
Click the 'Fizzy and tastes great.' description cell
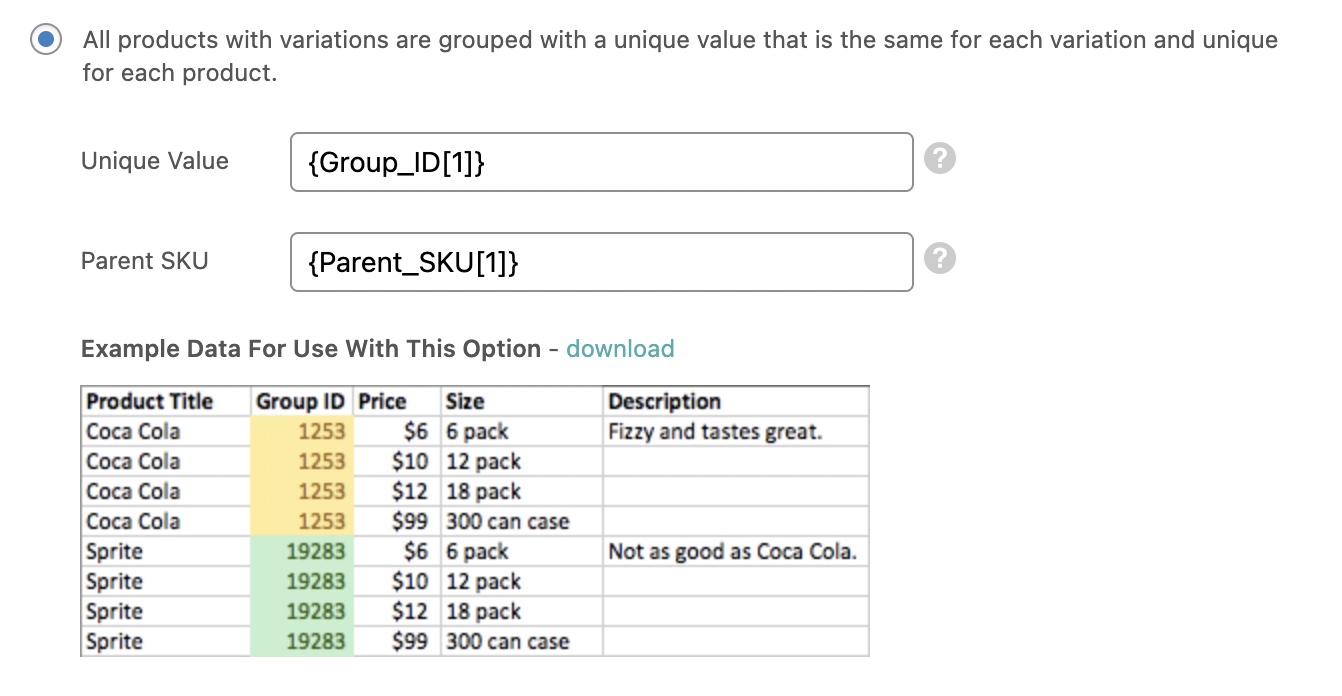coord(715,432)
